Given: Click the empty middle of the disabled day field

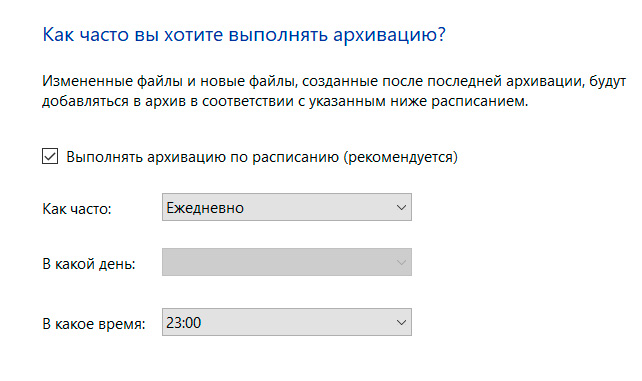Looking at the screenshot, I should pyautogui.click(x=278, y=262).
